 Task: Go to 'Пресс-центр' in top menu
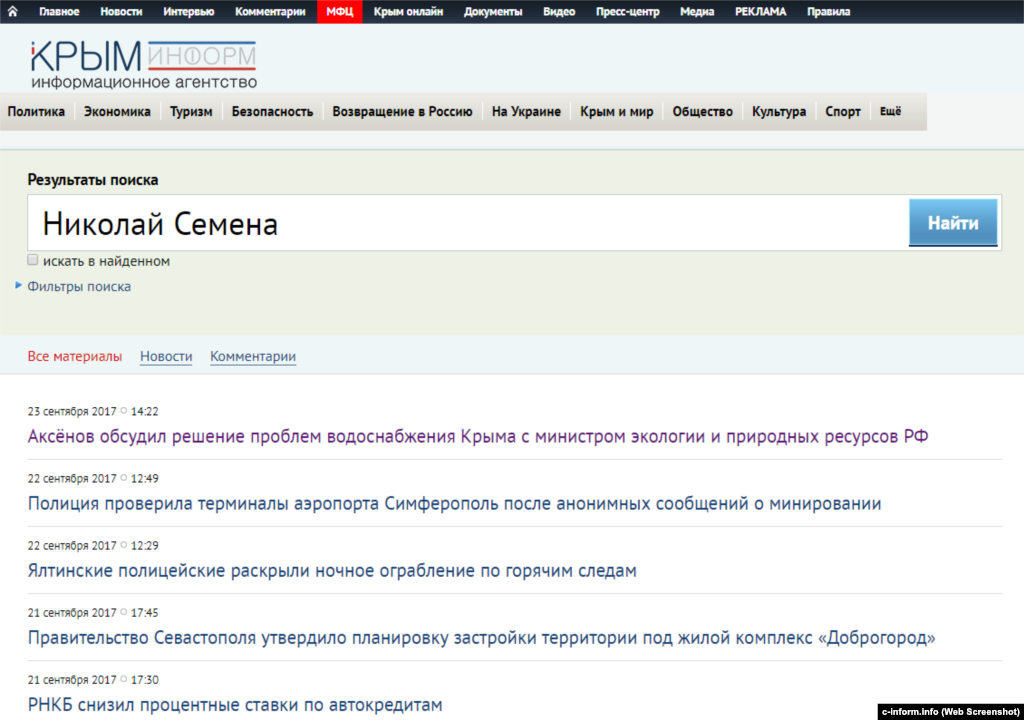pos(629,12)
